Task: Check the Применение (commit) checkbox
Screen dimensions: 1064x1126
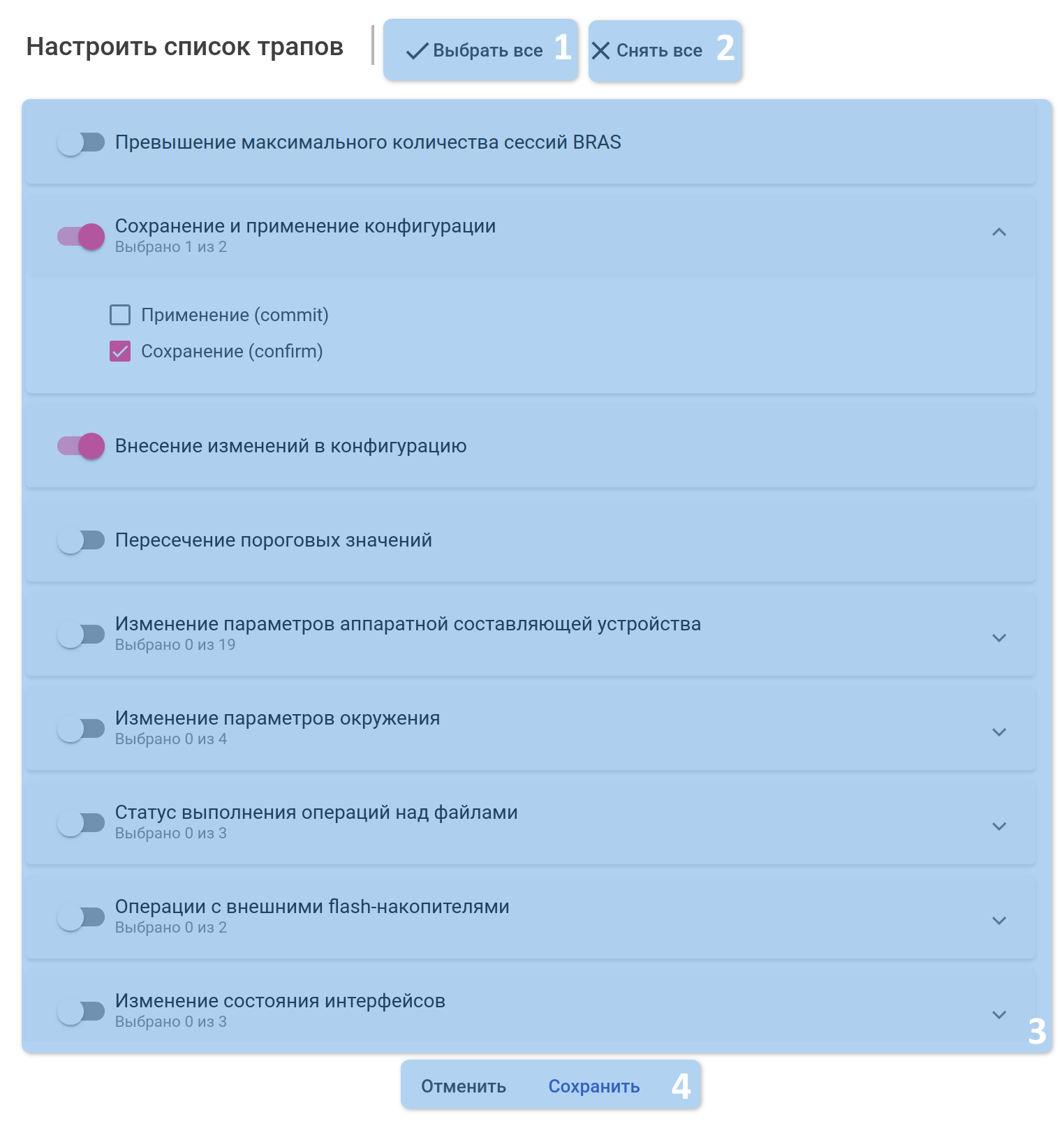Action: (x=120, y=315)
